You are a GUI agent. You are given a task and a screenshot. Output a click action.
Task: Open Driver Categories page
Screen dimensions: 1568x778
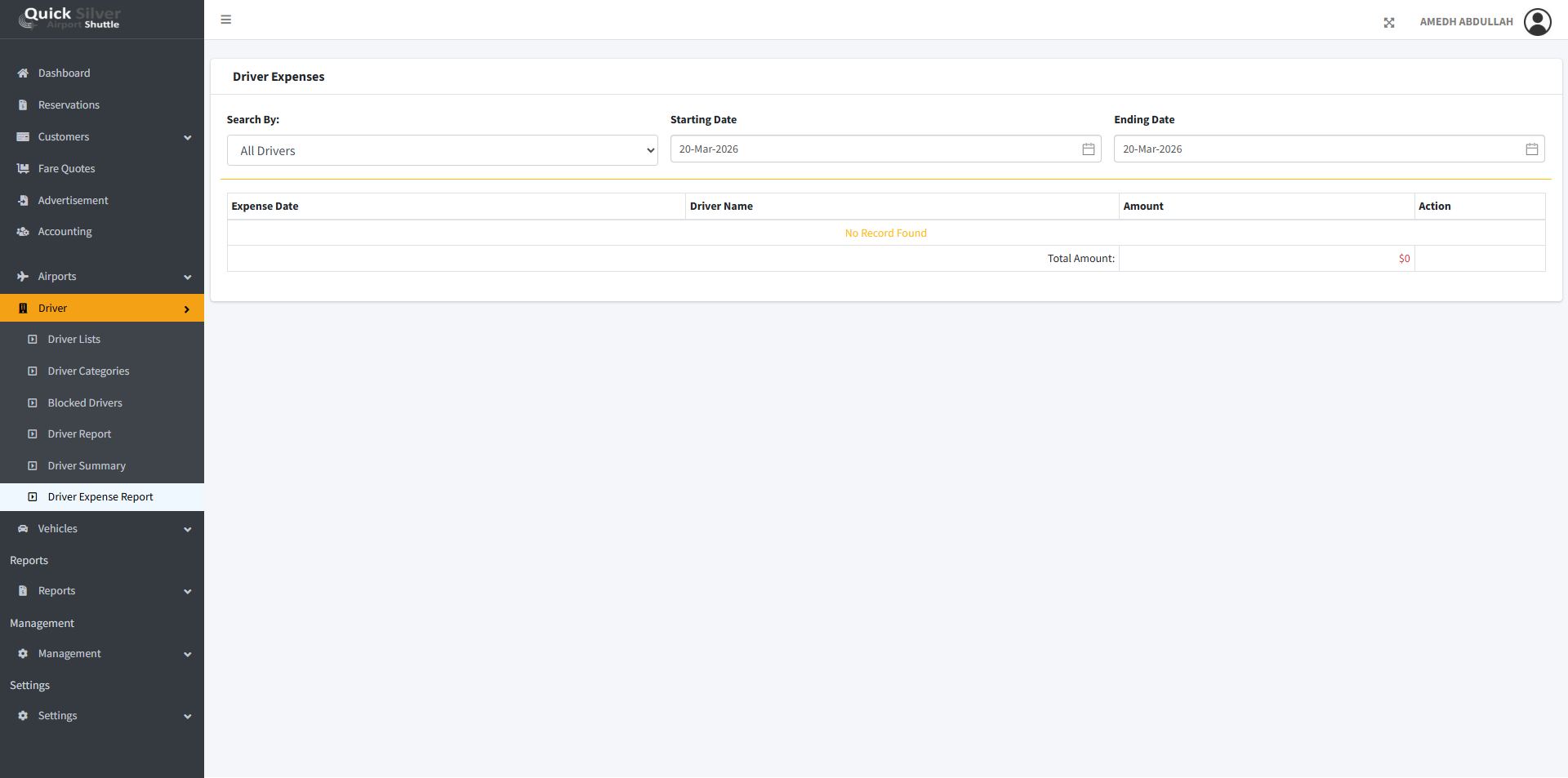point(88,371)
